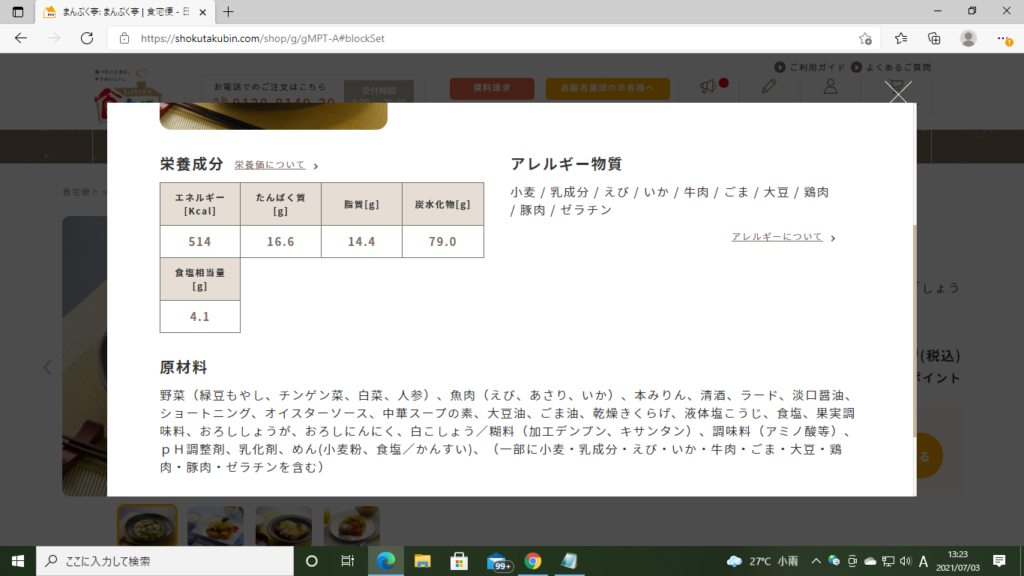
Task: Close the nutrition info modal with X
Action: coord(899,92)
